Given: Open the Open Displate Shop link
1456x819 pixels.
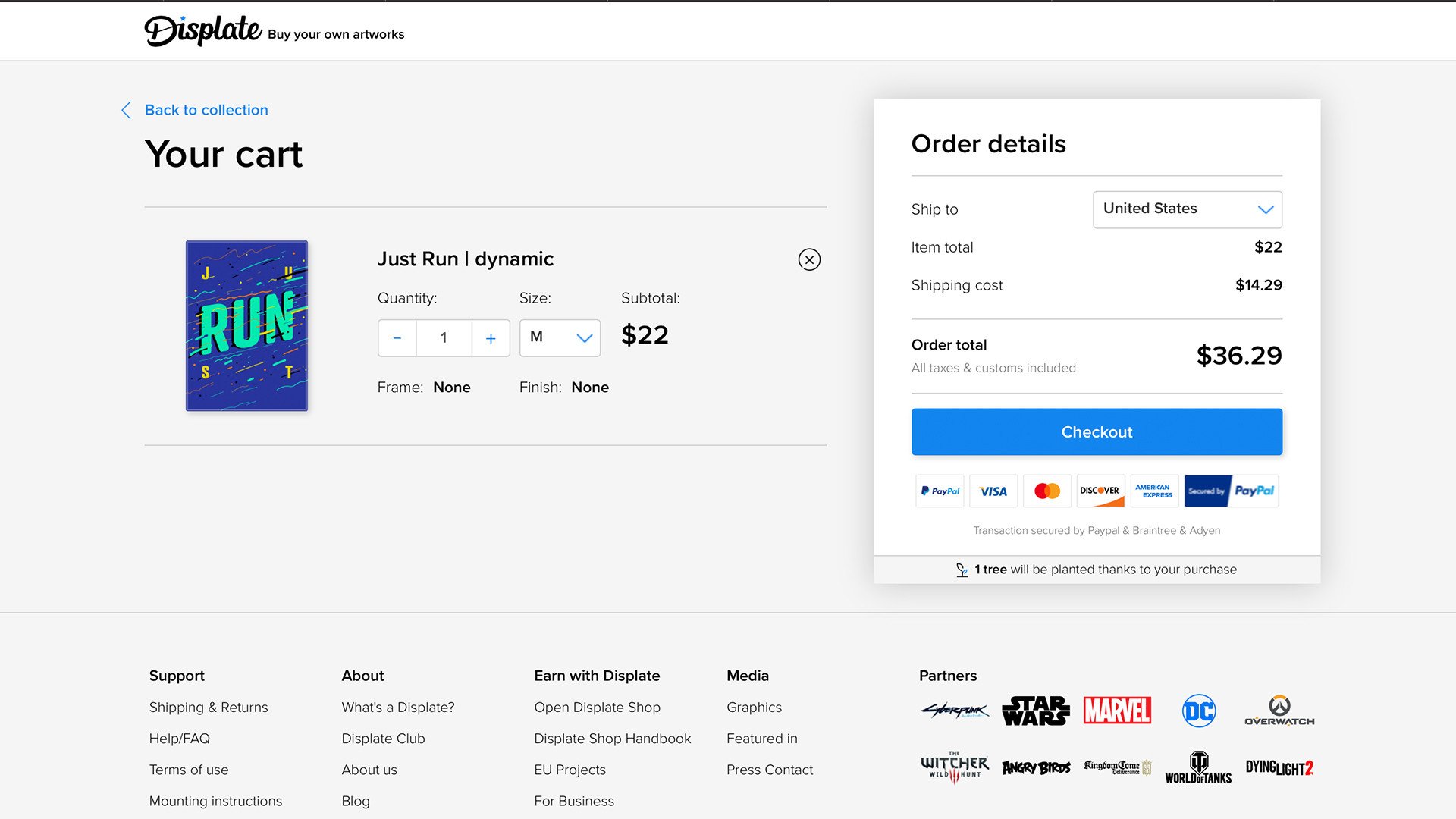Looking at the screenshot, I should (x=597, y=708).
